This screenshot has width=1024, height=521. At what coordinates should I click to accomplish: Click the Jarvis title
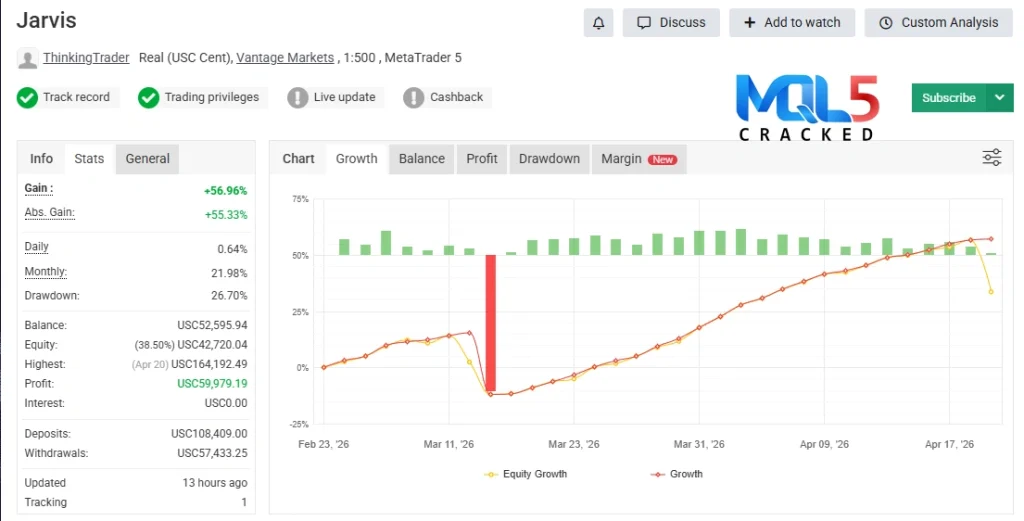click(x=46, y=20)
